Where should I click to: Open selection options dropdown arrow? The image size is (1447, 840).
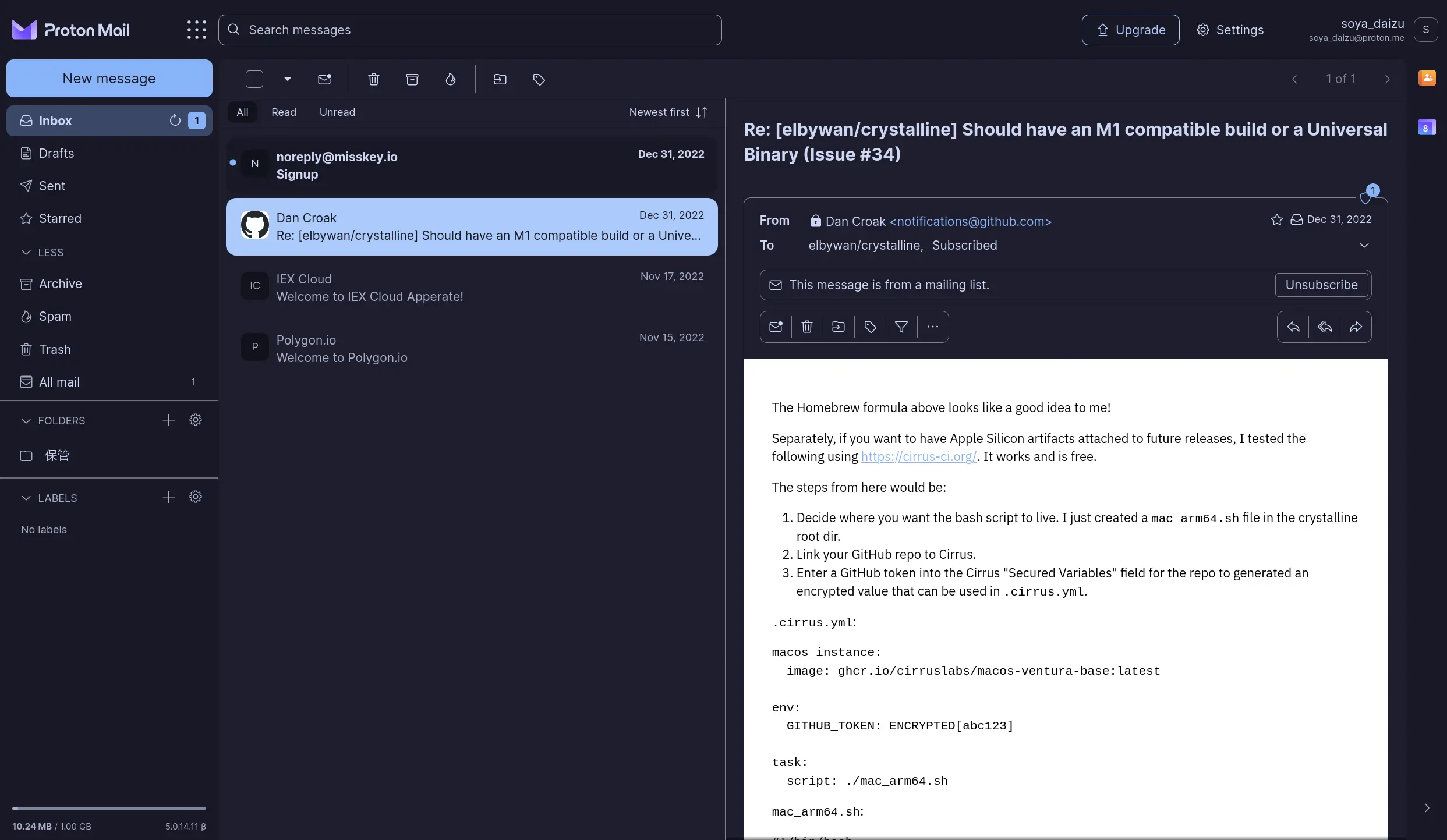click(288, 79)
